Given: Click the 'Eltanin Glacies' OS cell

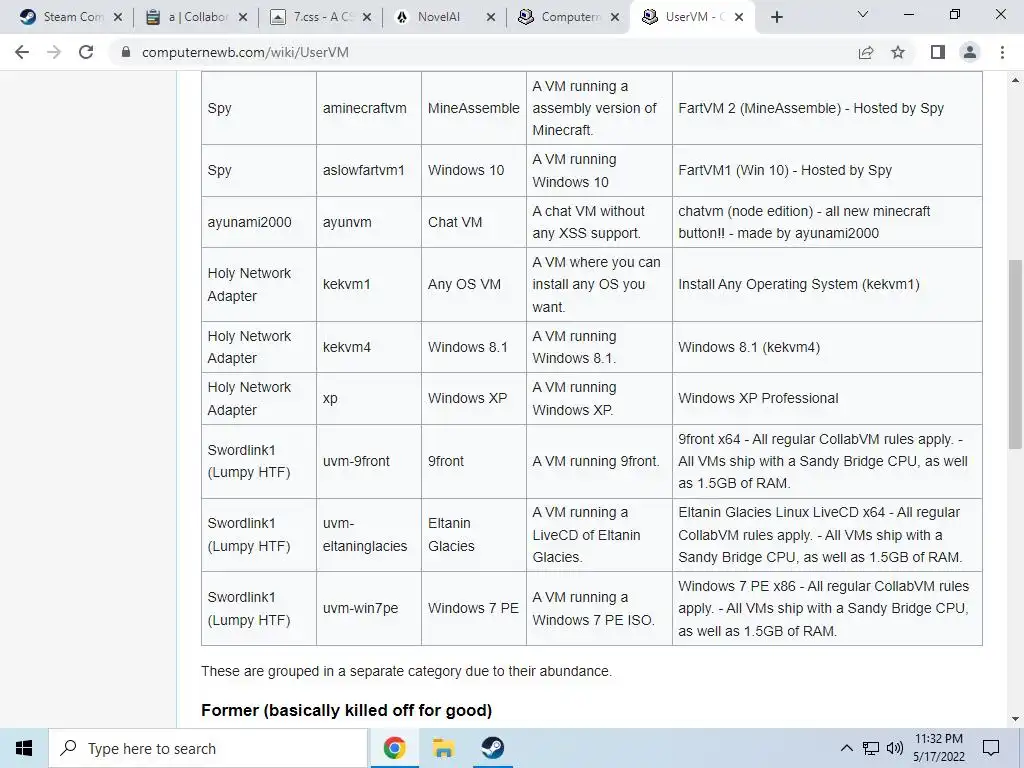Looking at the screenshot, I should [473, 535].
